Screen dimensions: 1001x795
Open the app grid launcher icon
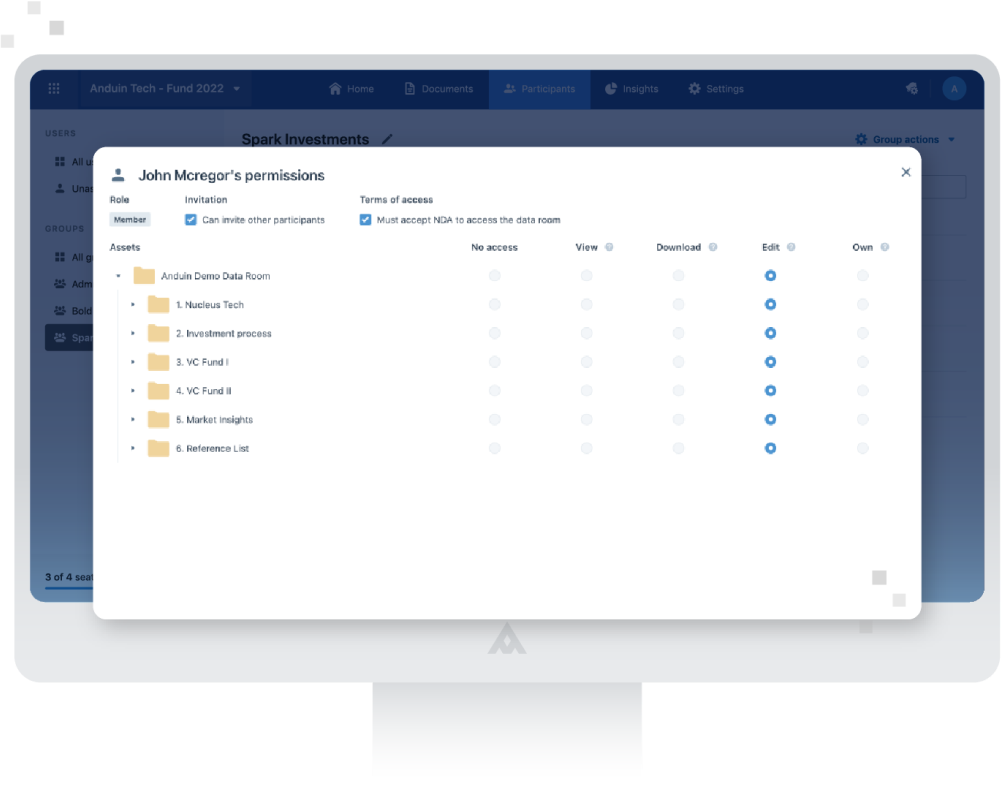[x=54, y=89]
